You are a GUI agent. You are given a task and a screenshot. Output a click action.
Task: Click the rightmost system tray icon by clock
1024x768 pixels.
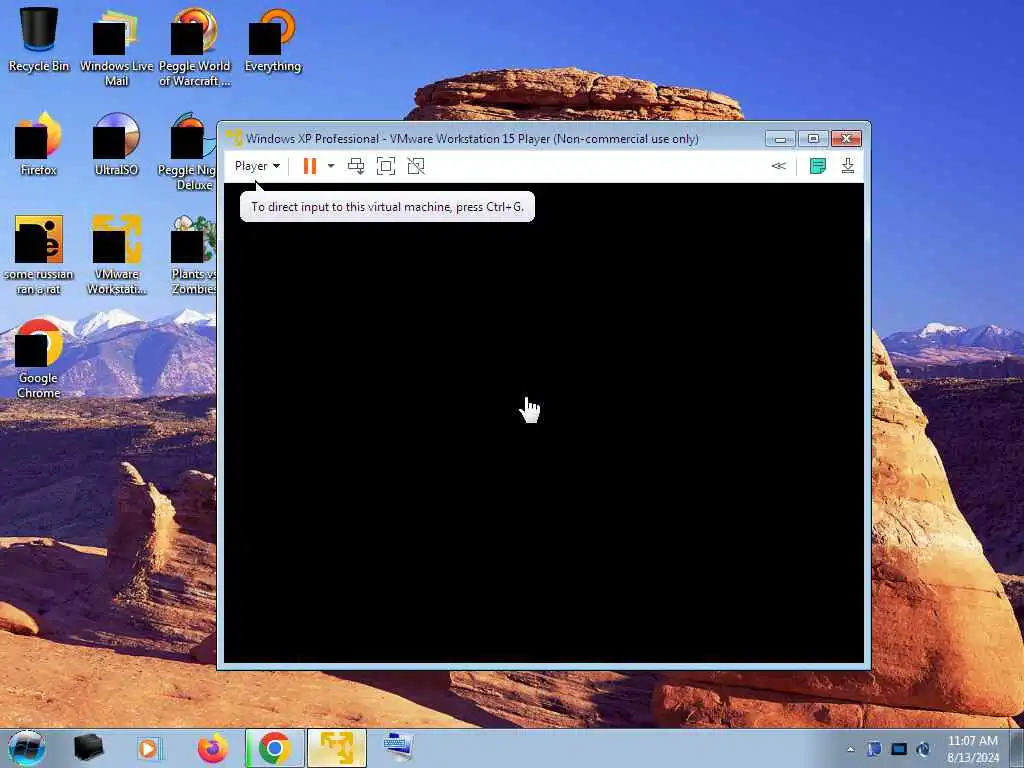[x=923, y=749]
